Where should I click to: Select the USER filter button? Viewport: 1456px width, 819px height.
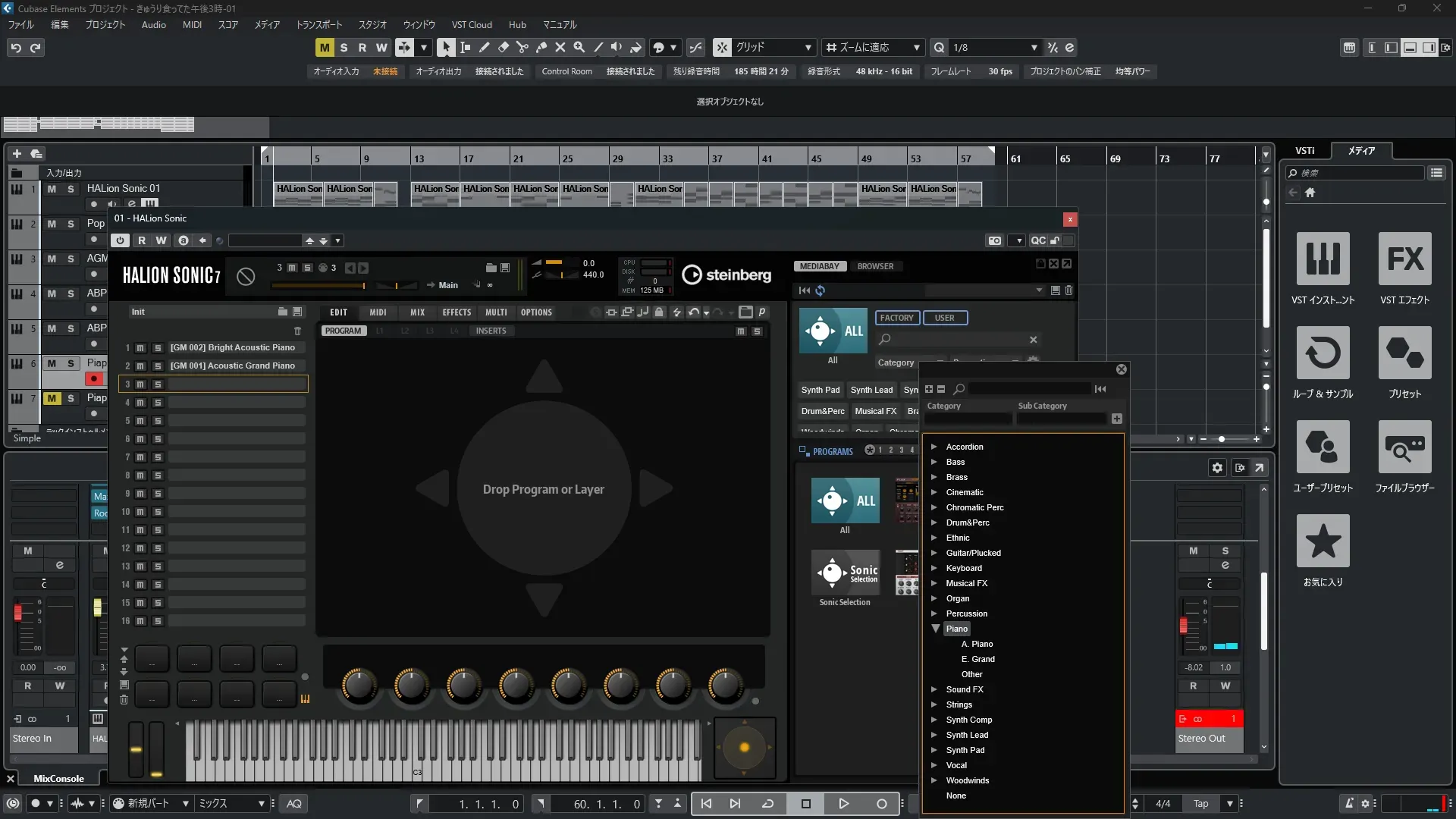pyautogui.click(x=944, y=318)
